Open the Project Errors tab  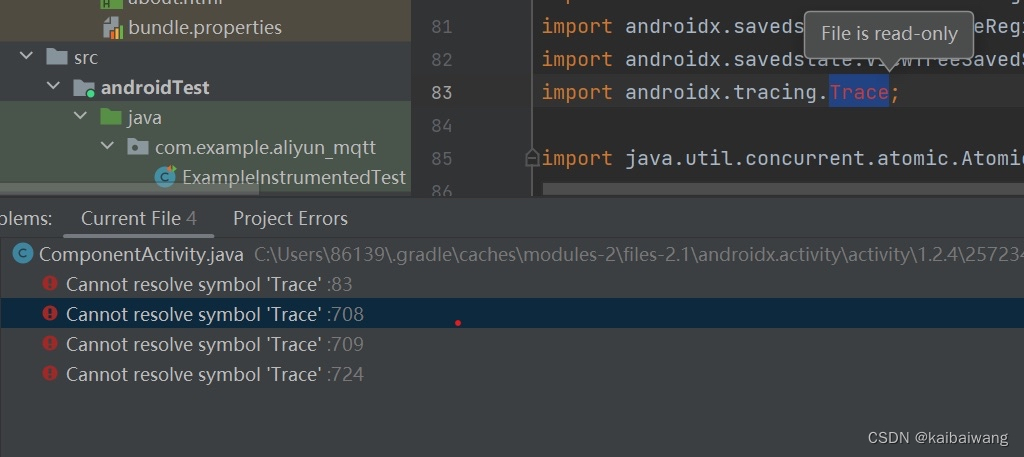290,218
